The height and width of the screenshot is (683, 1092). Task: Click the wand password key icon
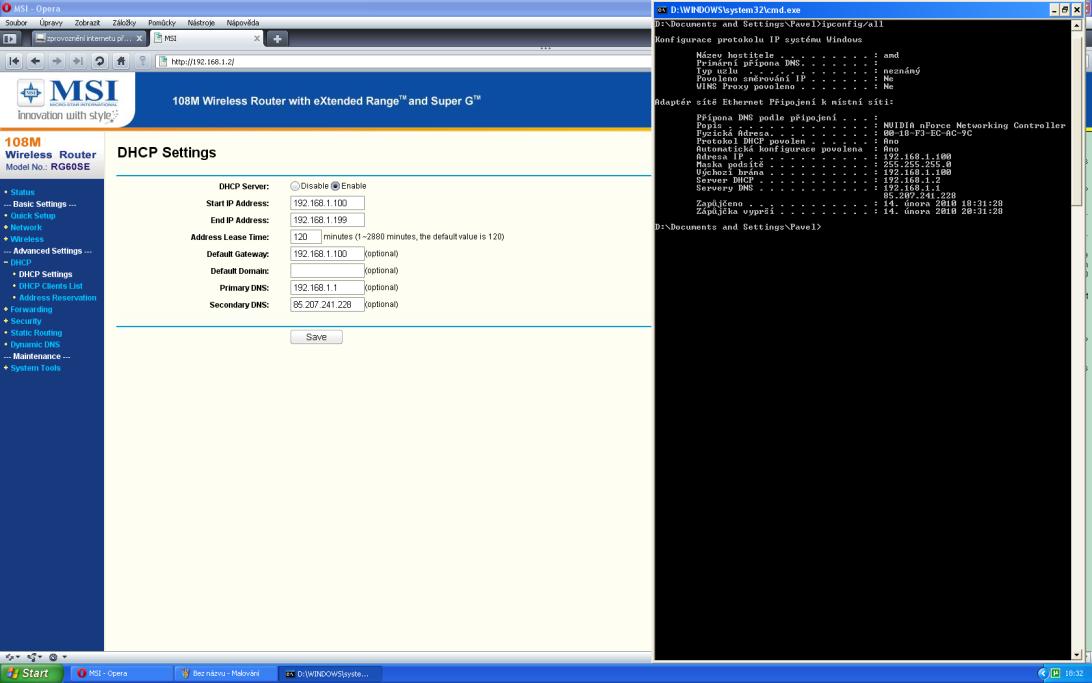point(143,61)
